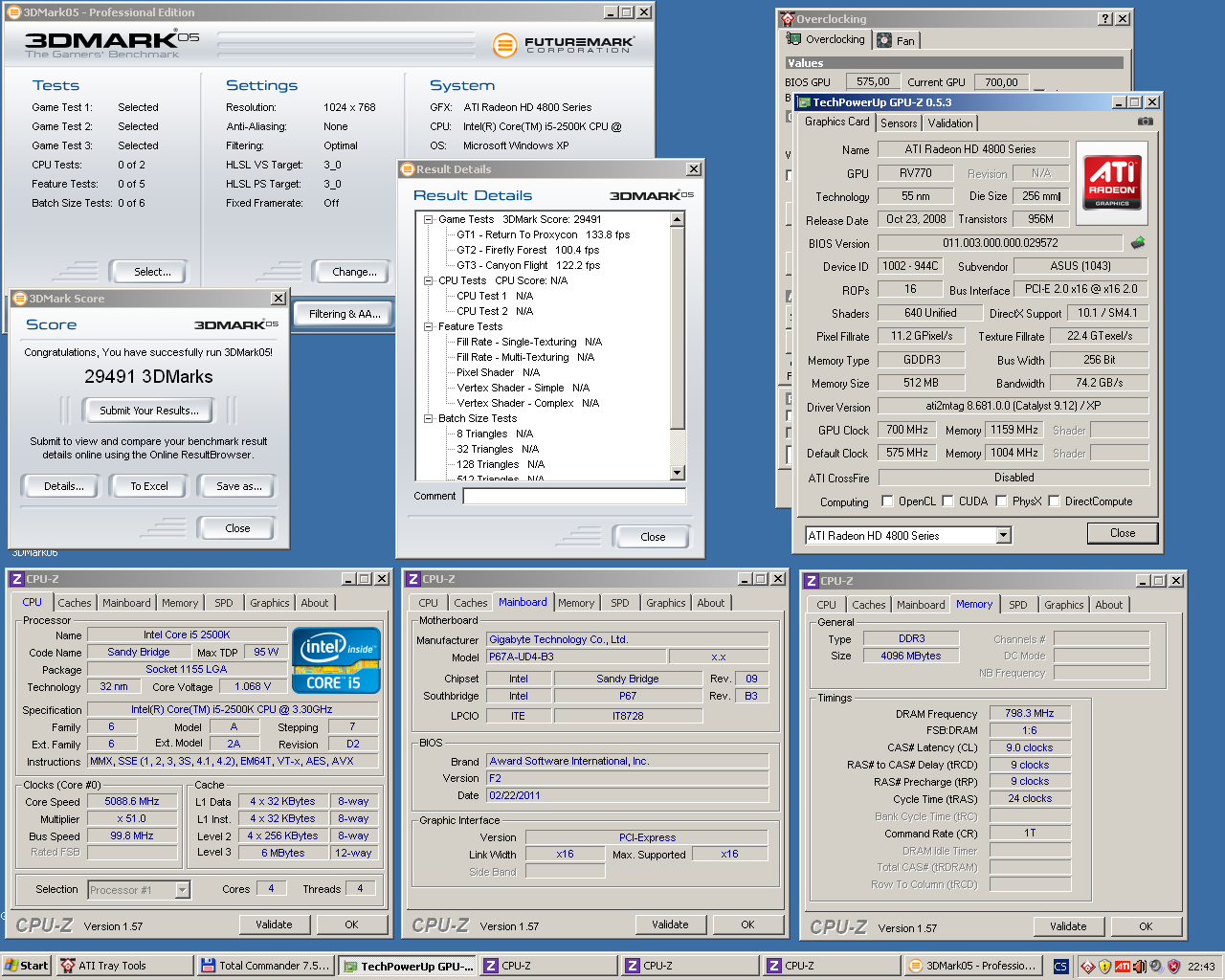Click Filtering & AA... button
The width and height of the screenshot is (1225, 980).
point(345,313)
